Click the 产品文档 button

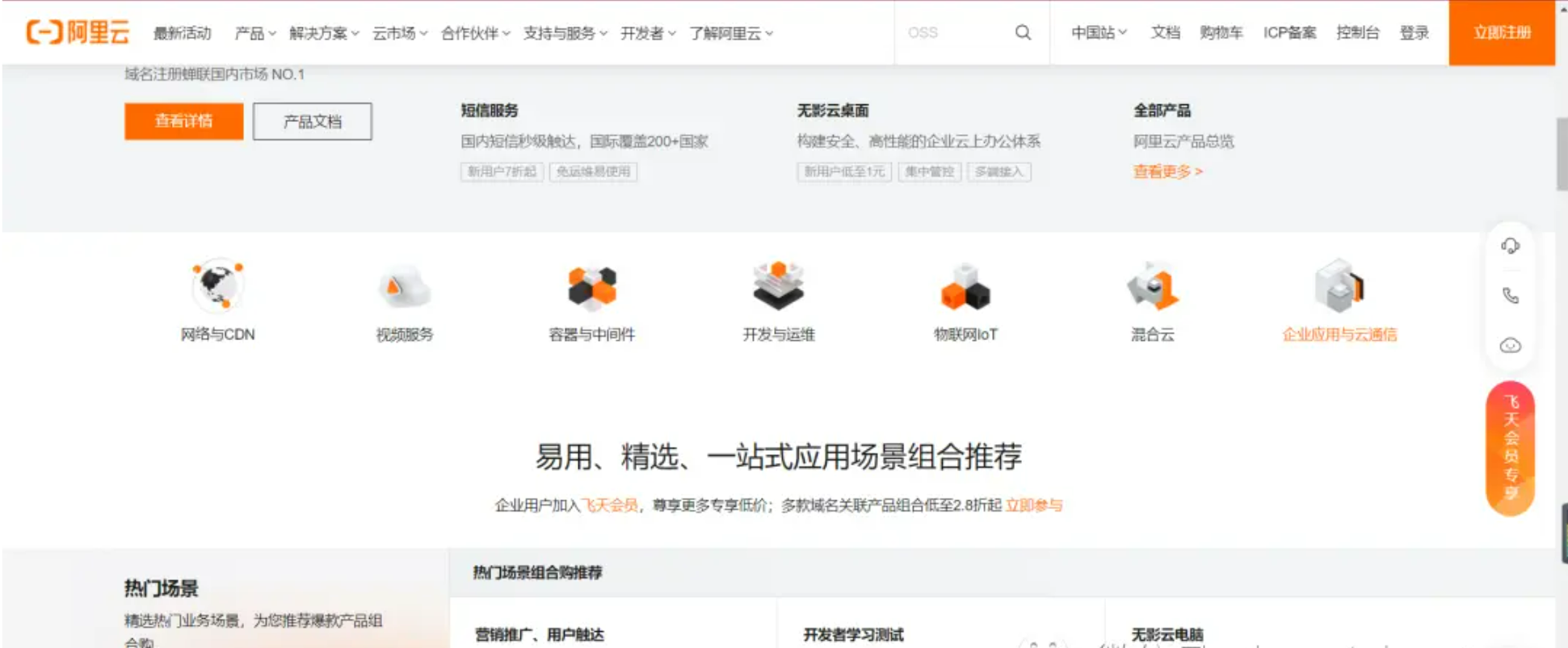313,121
